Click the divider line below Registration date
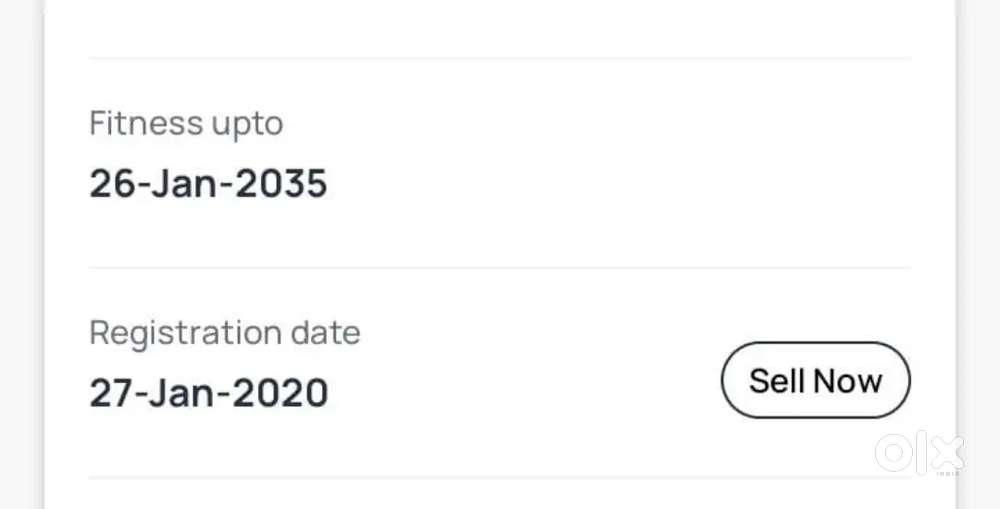The image size is (1000, 509). tap(500, 477)
